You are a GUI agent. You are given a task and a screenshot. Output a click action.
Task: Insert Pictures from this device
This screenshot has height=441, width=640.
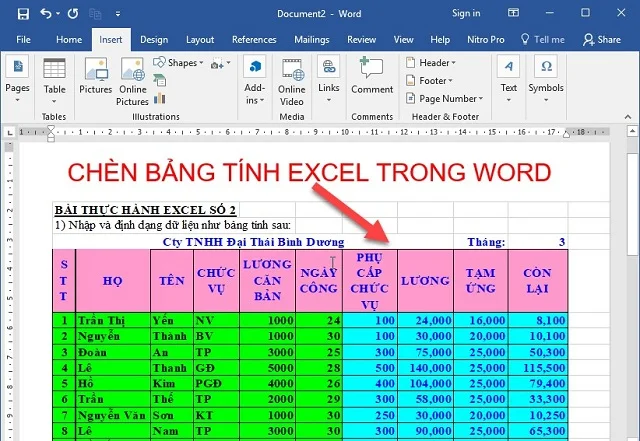pyautogui.click(x=96, y=77)
